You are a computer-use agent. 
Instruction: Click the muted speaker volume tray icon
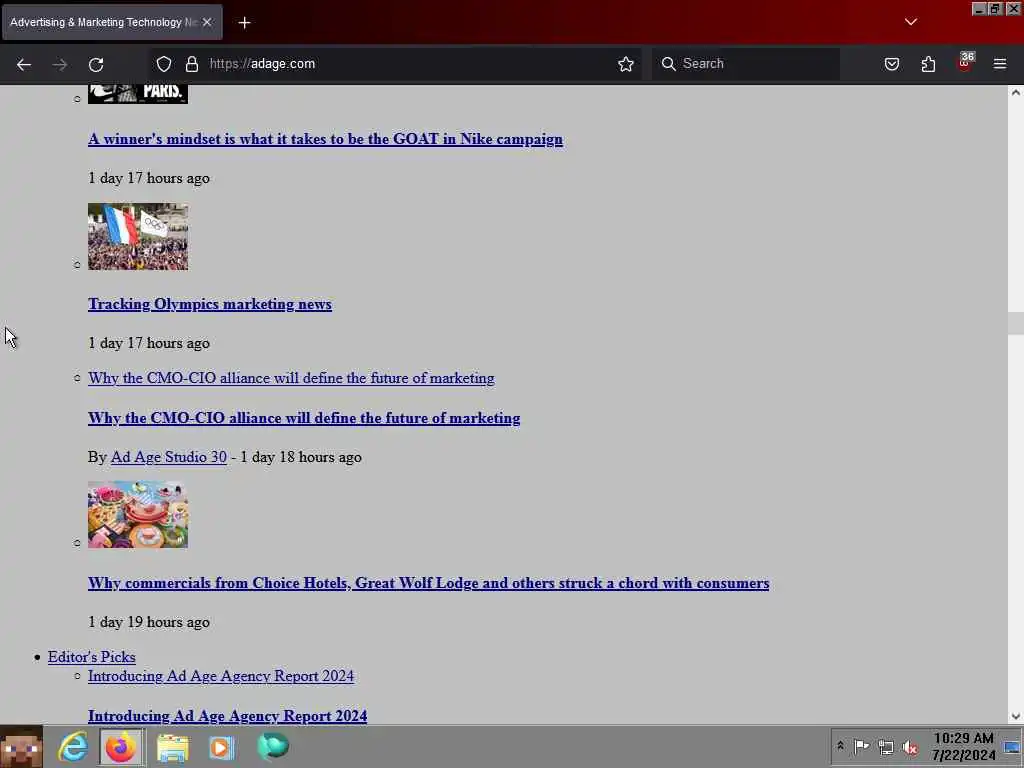[910, 747]
